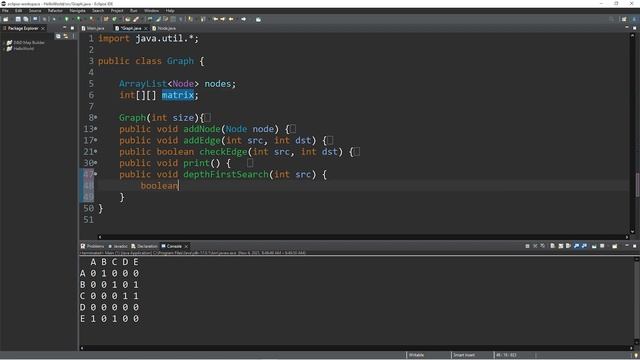Click the Java perspective icon at top right
Screen dimensions: 640x360
click(x=634, y=19)
